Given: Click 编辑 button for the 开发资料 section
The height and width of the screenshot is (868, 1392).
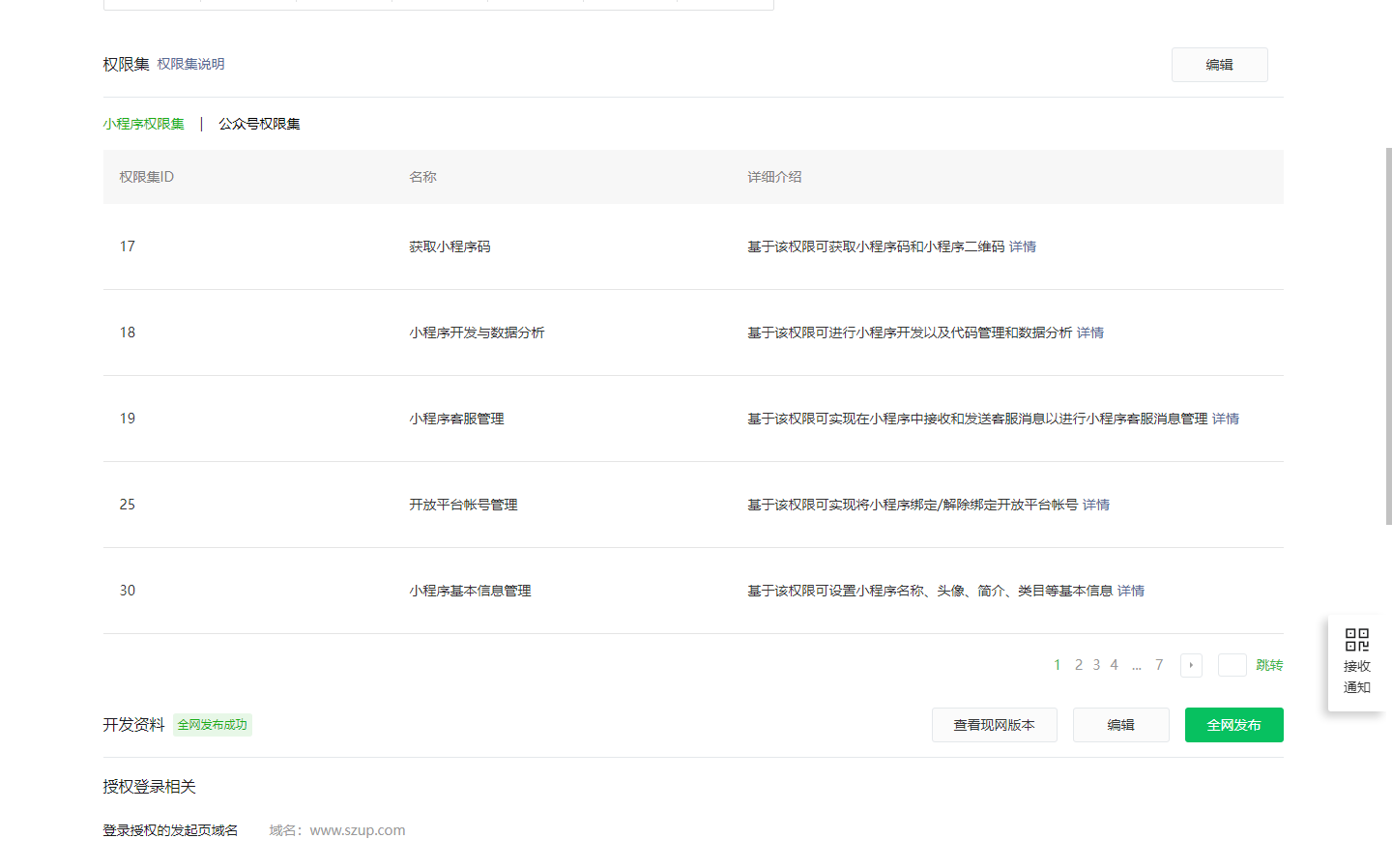Looking at the screenshot, I should pyautogui.click(x=1121, y=725).
